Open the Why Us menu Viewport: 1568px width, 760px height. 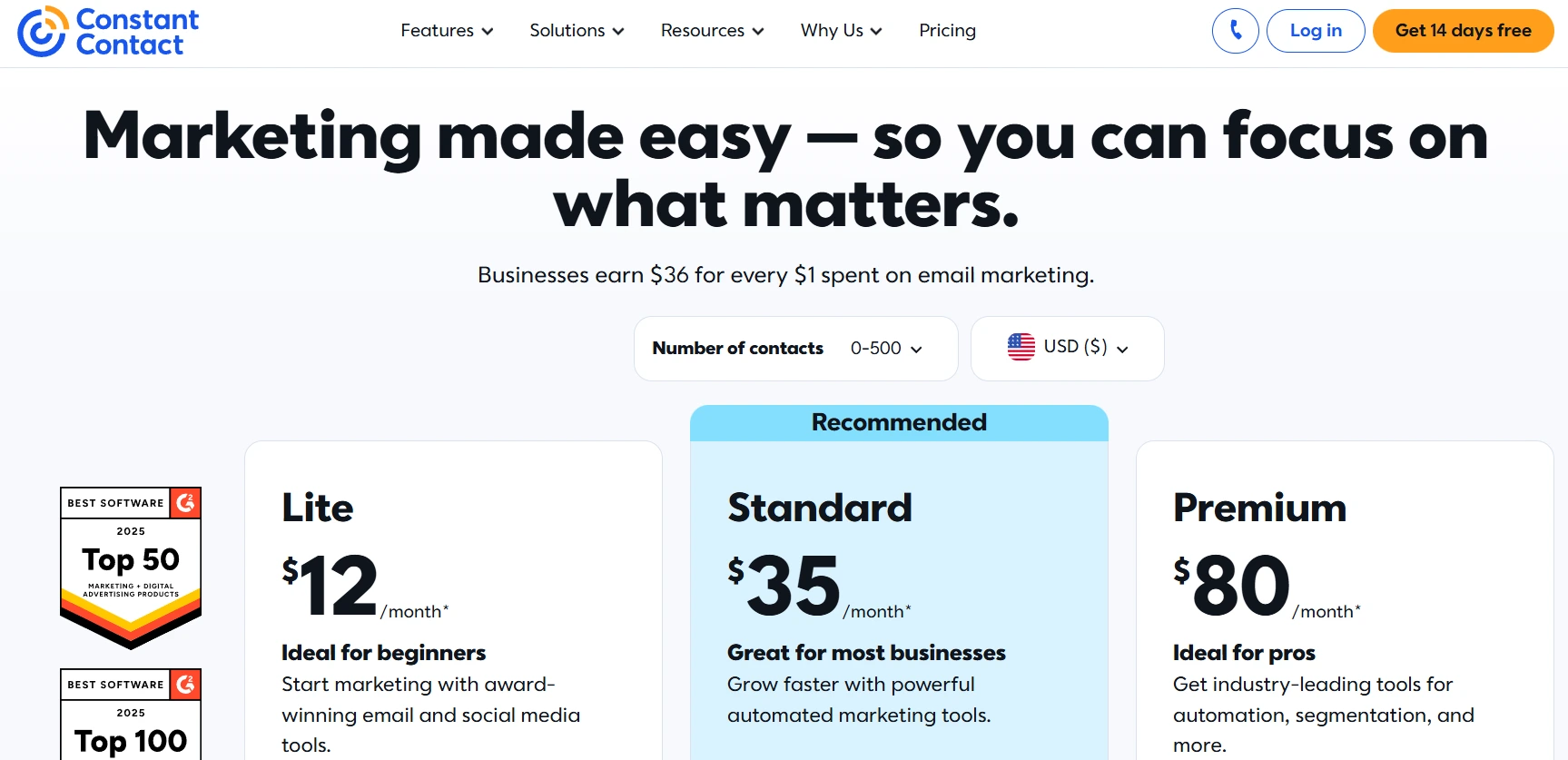coord(841,31)
